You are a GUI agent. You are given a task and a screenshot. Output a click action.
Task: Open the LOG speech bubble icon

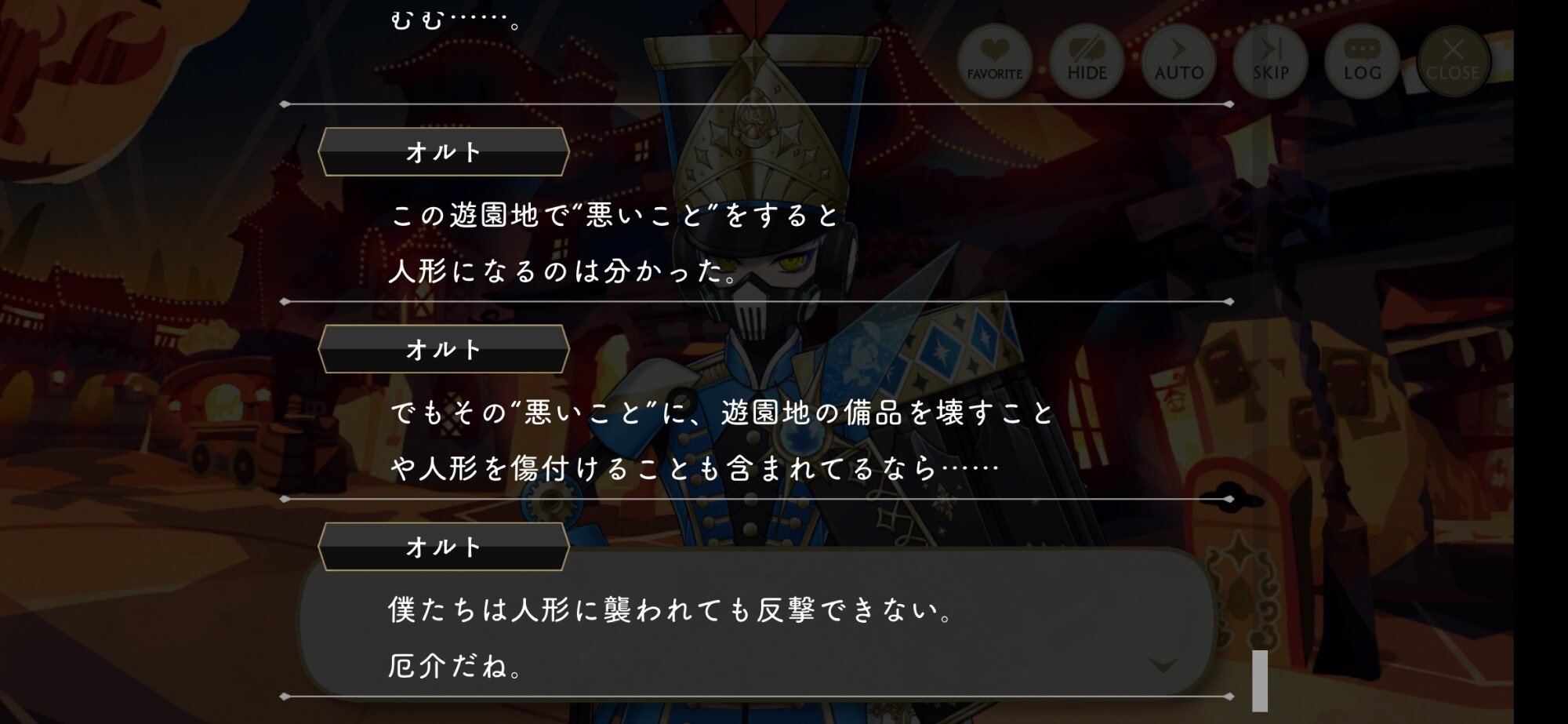click(1362, 61)
